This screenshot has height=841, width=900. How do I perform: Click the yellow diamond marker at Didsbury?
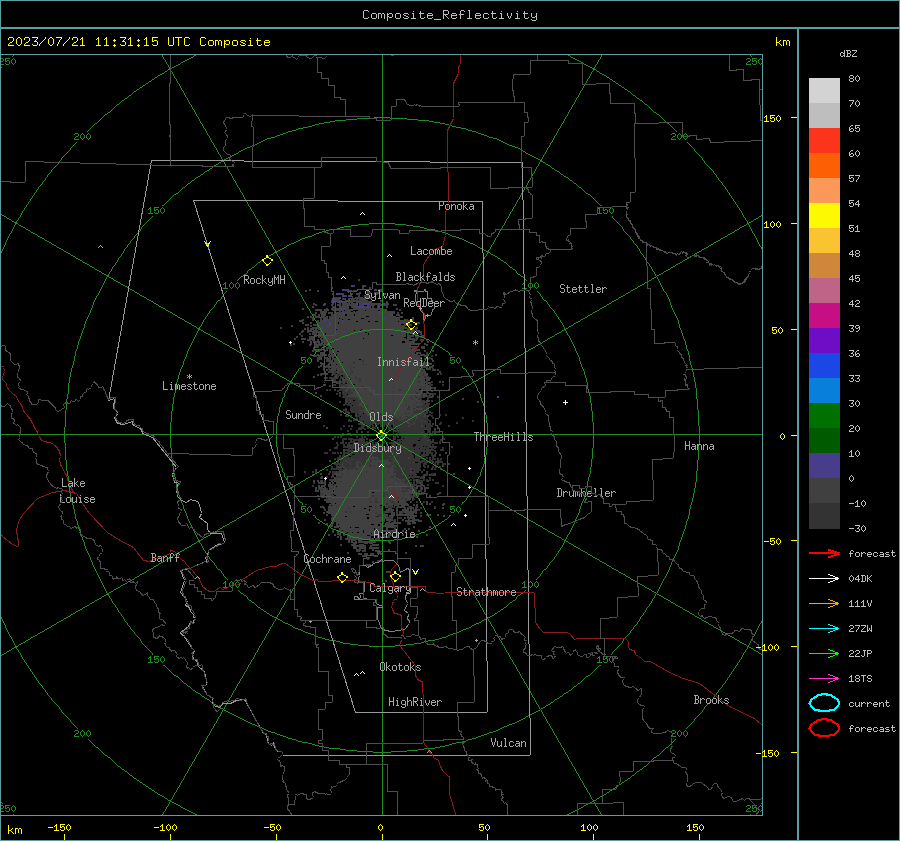(381, 436)
